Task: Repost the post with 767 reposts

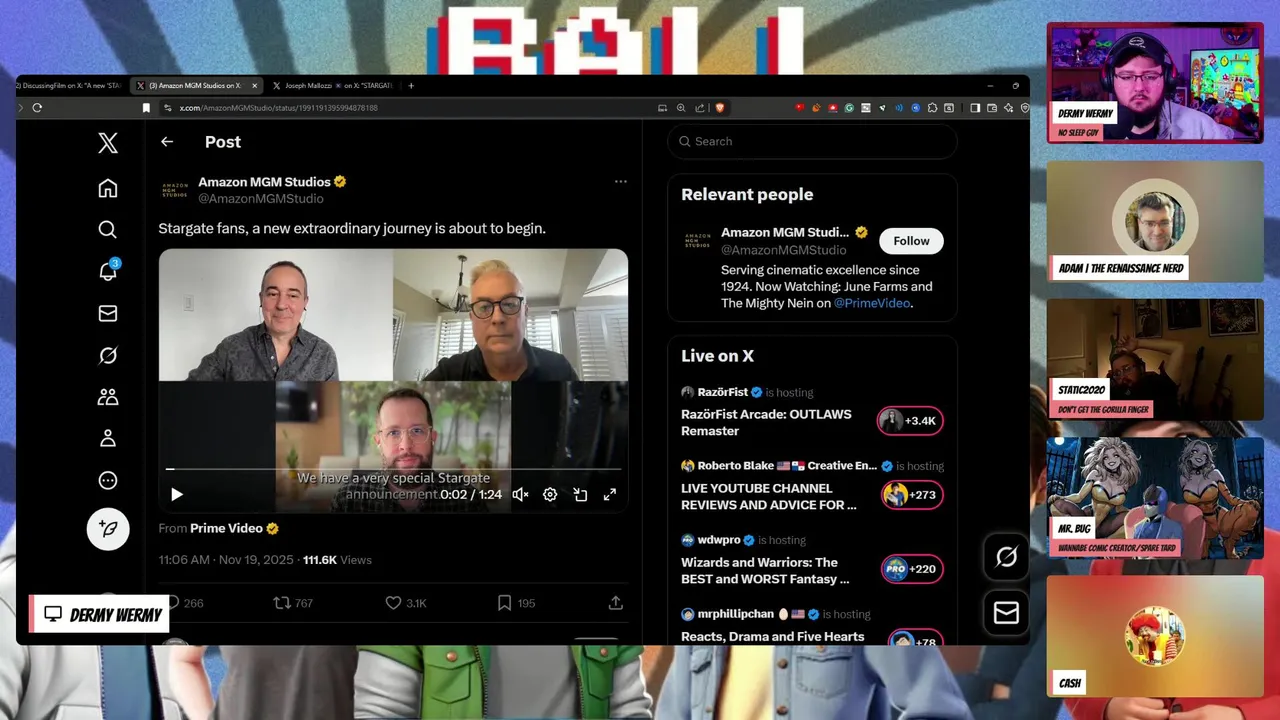Action: point(293,603)
